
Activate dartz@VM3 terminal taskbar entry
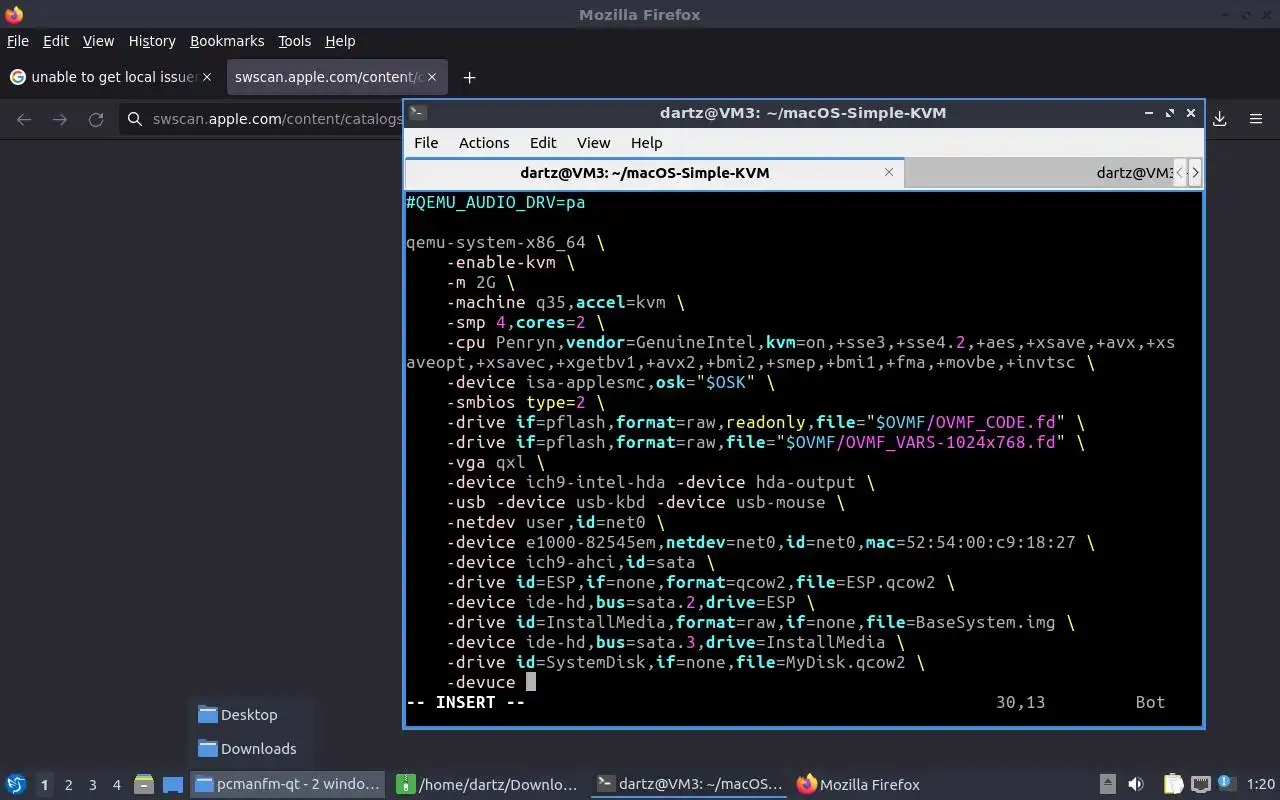point(690,784)
